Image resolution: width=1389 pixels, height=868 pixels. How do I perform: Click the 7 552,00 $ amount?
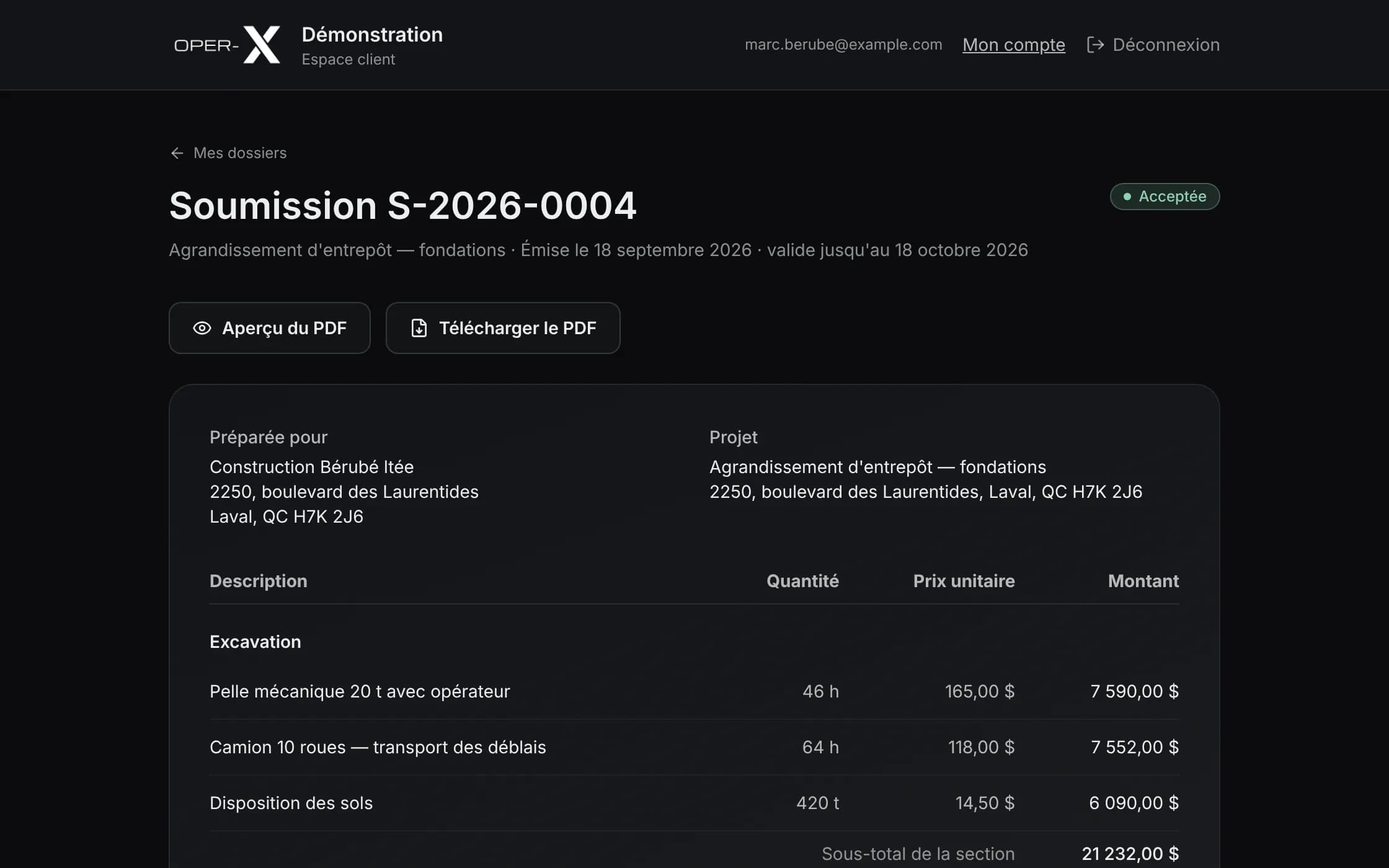(x=1135, y=747)
